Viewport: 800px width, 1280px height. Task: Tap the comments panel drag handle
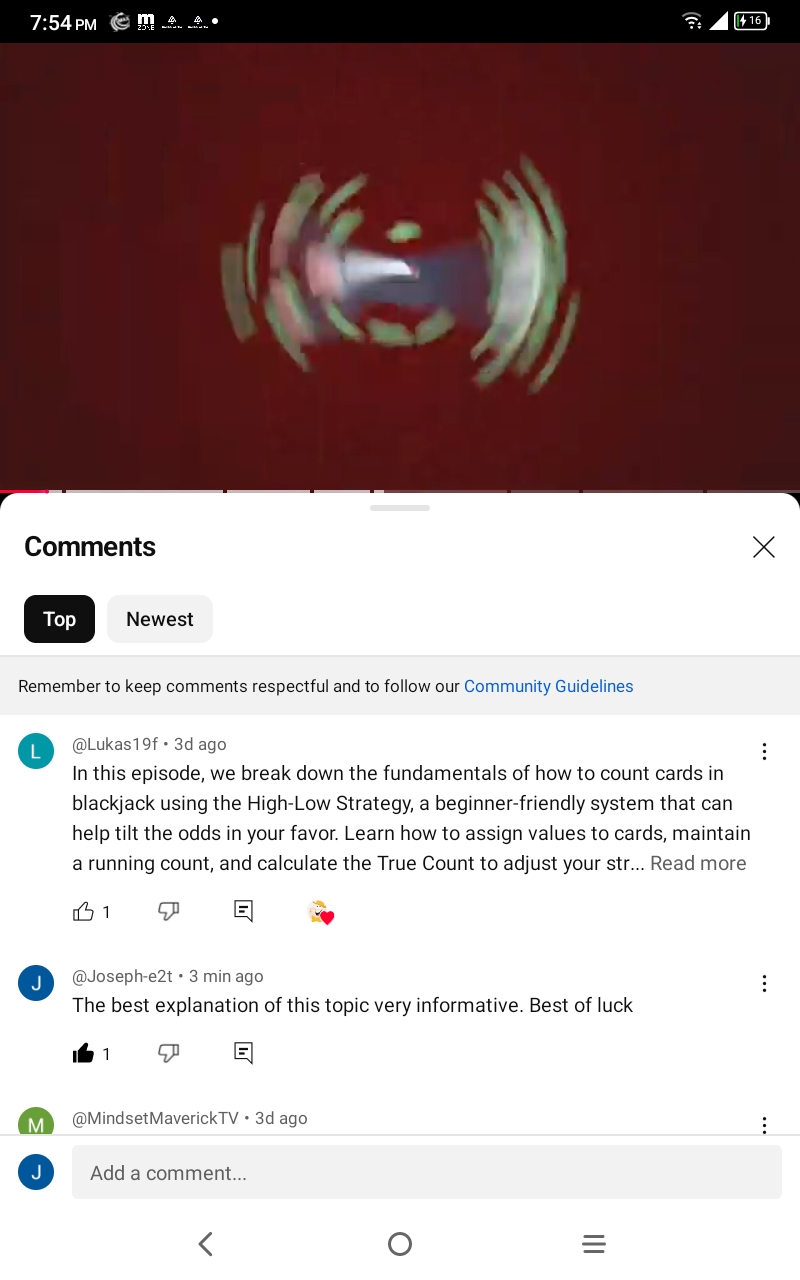400,508
